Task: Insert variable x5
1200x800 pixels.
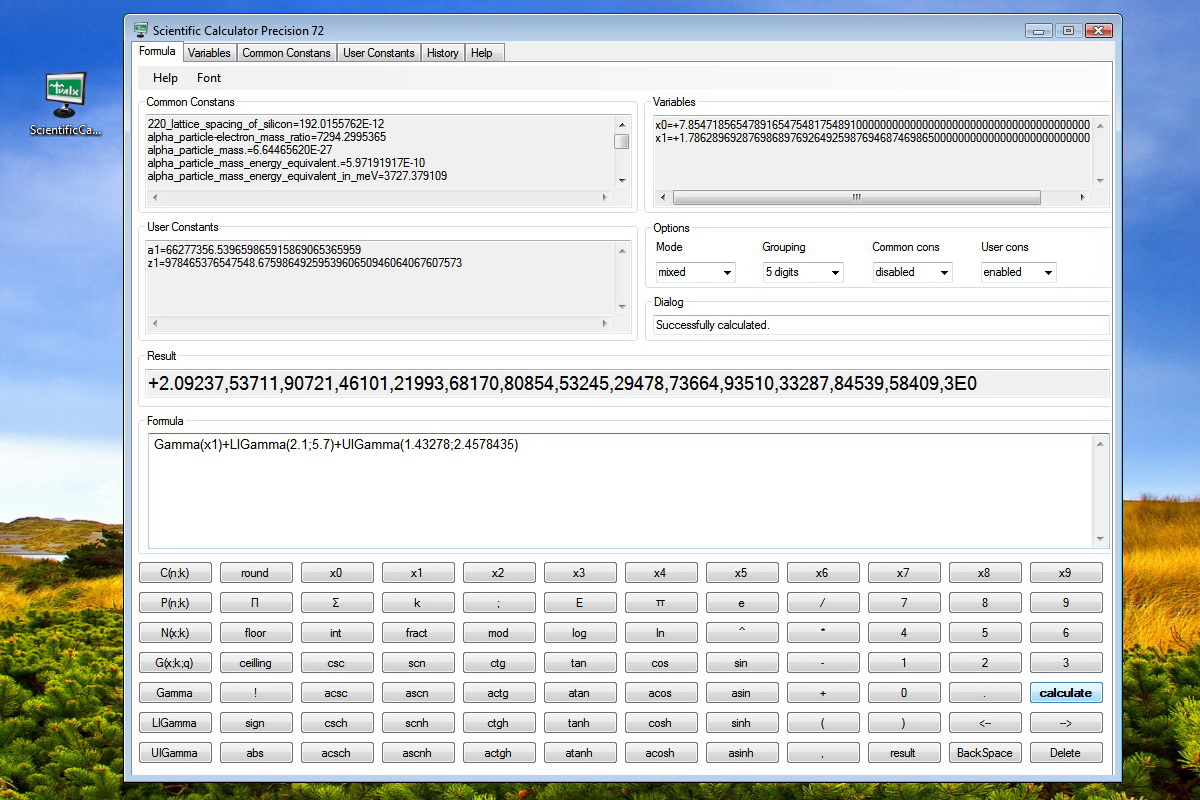Action: 742,573
